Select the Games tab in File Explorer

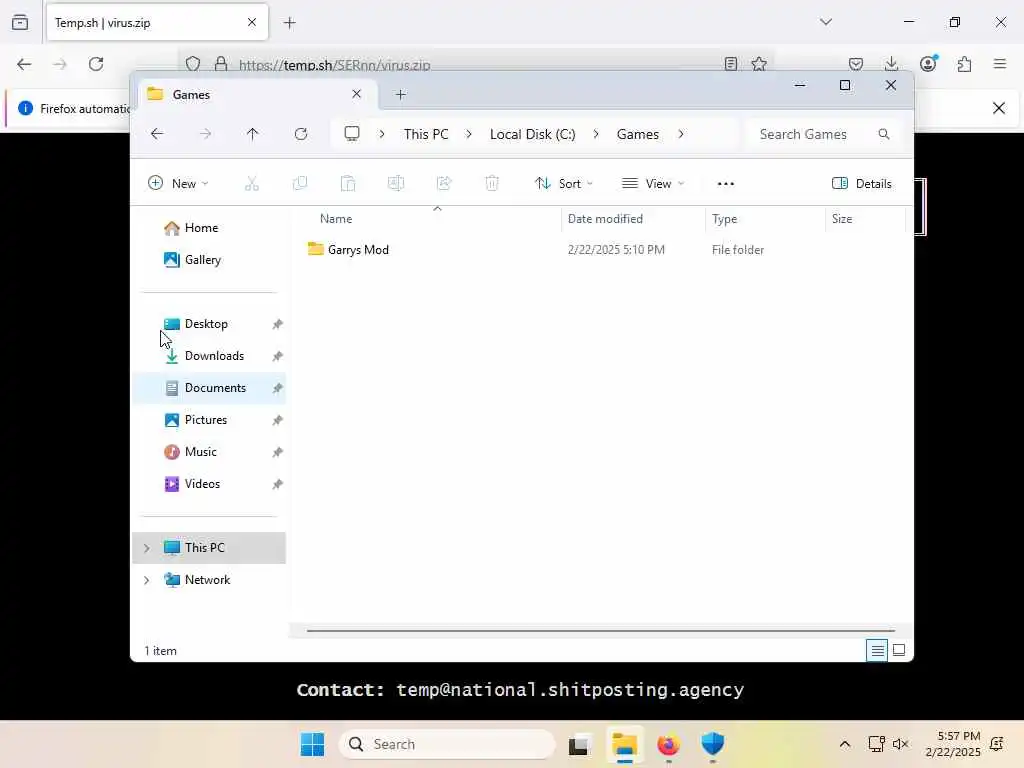coord(255,95)
